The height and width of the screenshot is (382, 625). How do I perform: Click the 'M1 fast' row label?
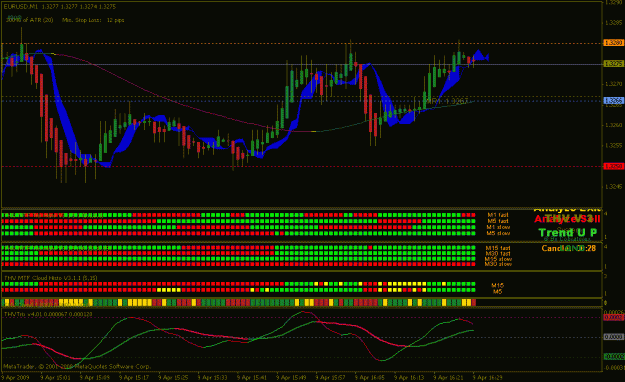[498, 215]
